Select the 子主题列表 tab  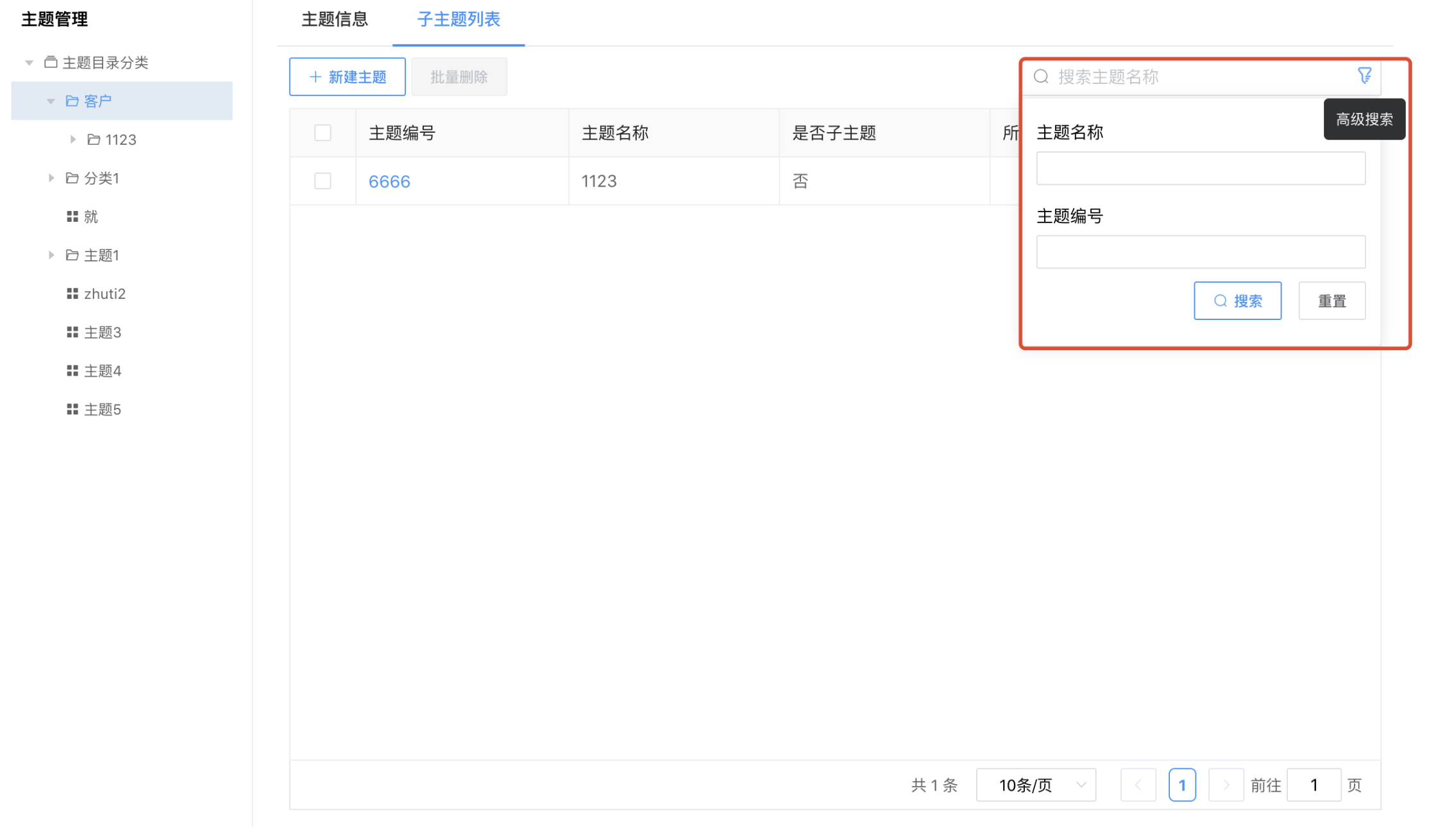458,20
